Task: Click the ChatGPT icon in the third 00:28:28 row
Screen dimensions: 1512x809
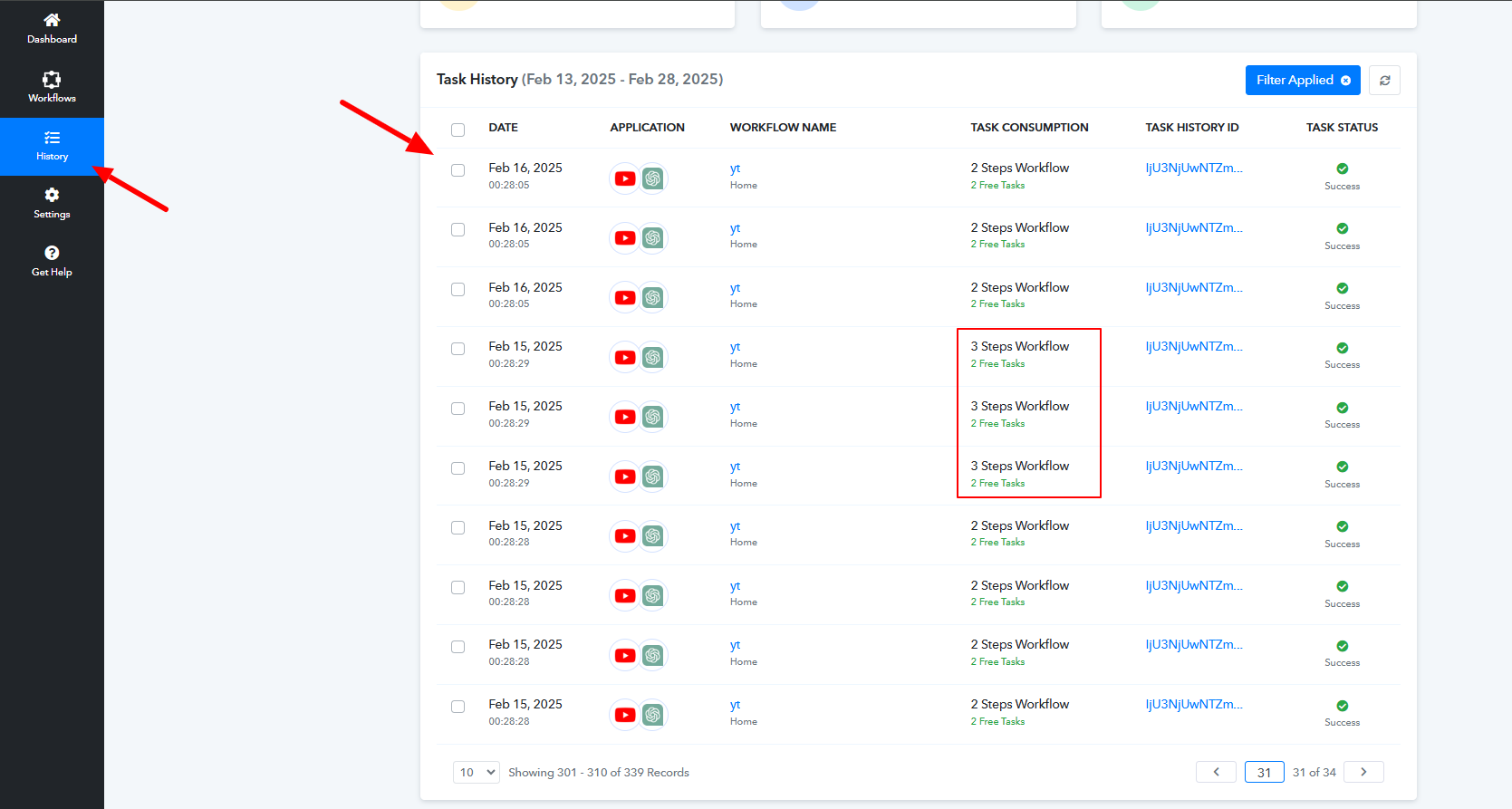Action: (x=653, y=655)
